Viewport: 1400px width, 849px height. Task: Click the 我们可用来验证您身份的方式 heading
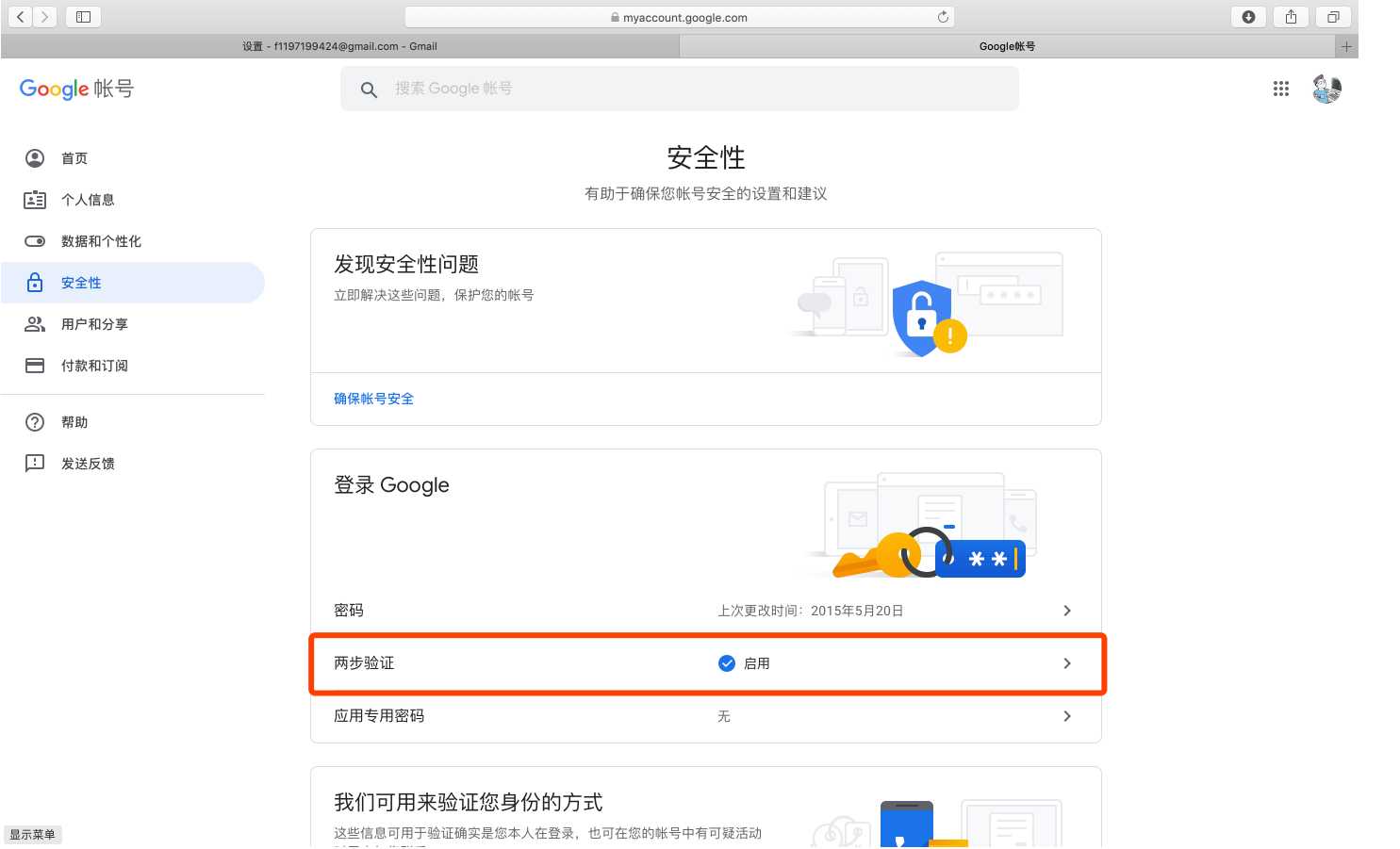469,803
